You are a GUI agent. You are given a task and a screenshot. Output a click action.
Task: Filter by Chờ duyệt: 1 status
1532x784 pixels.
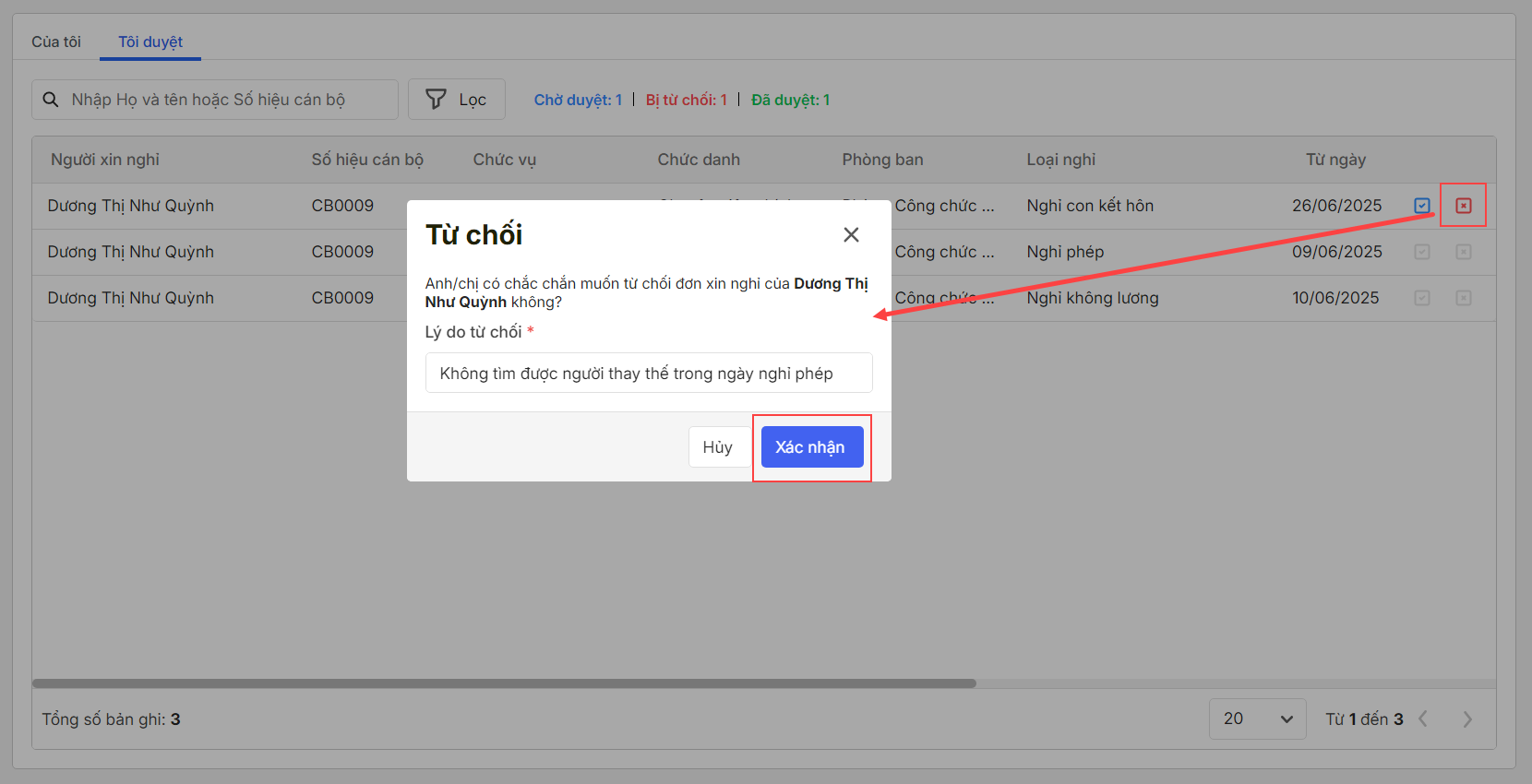578,100
